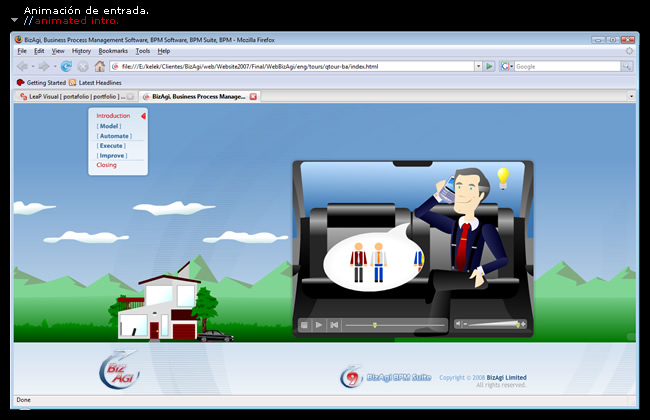Open the Bookmarks menu
The width and height of the screenshot is (650, 420).
tap(113, 50)
